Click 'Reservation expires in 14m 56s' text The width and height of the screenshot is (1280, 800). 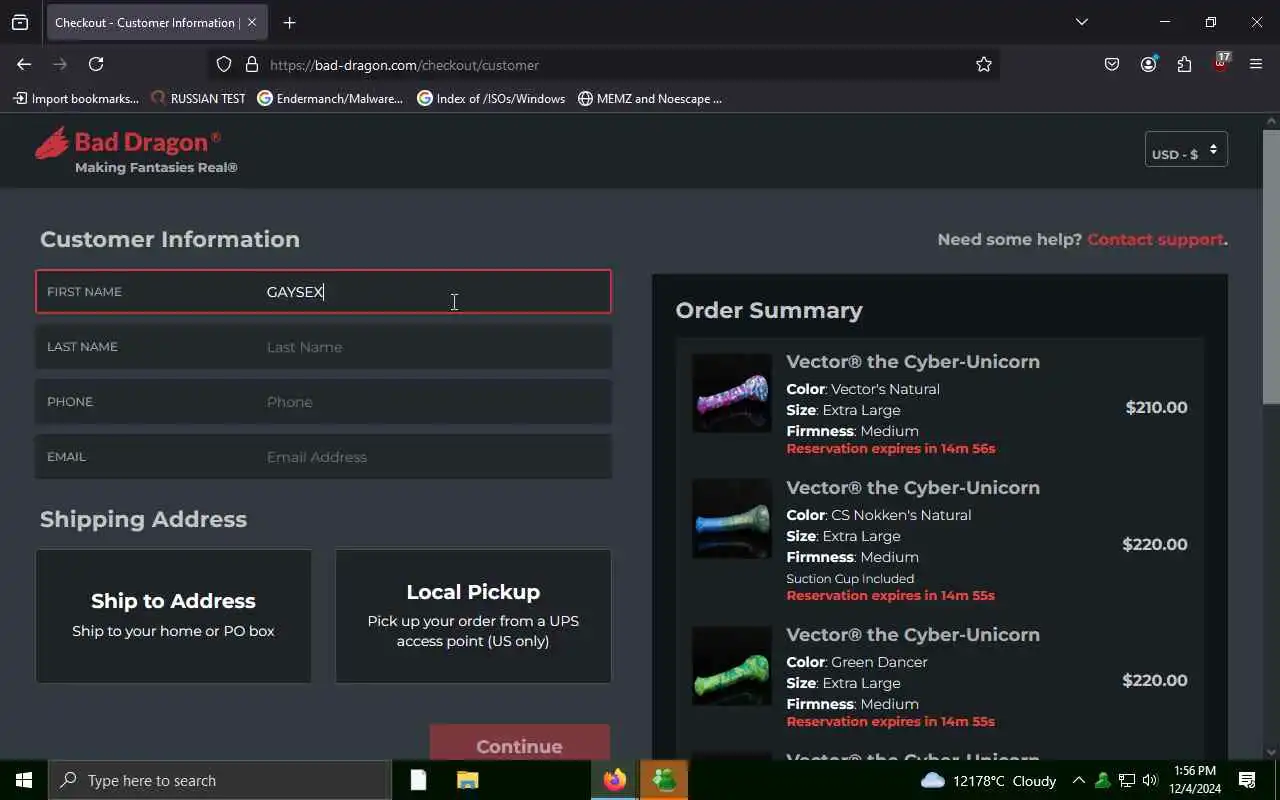[891, 448]
